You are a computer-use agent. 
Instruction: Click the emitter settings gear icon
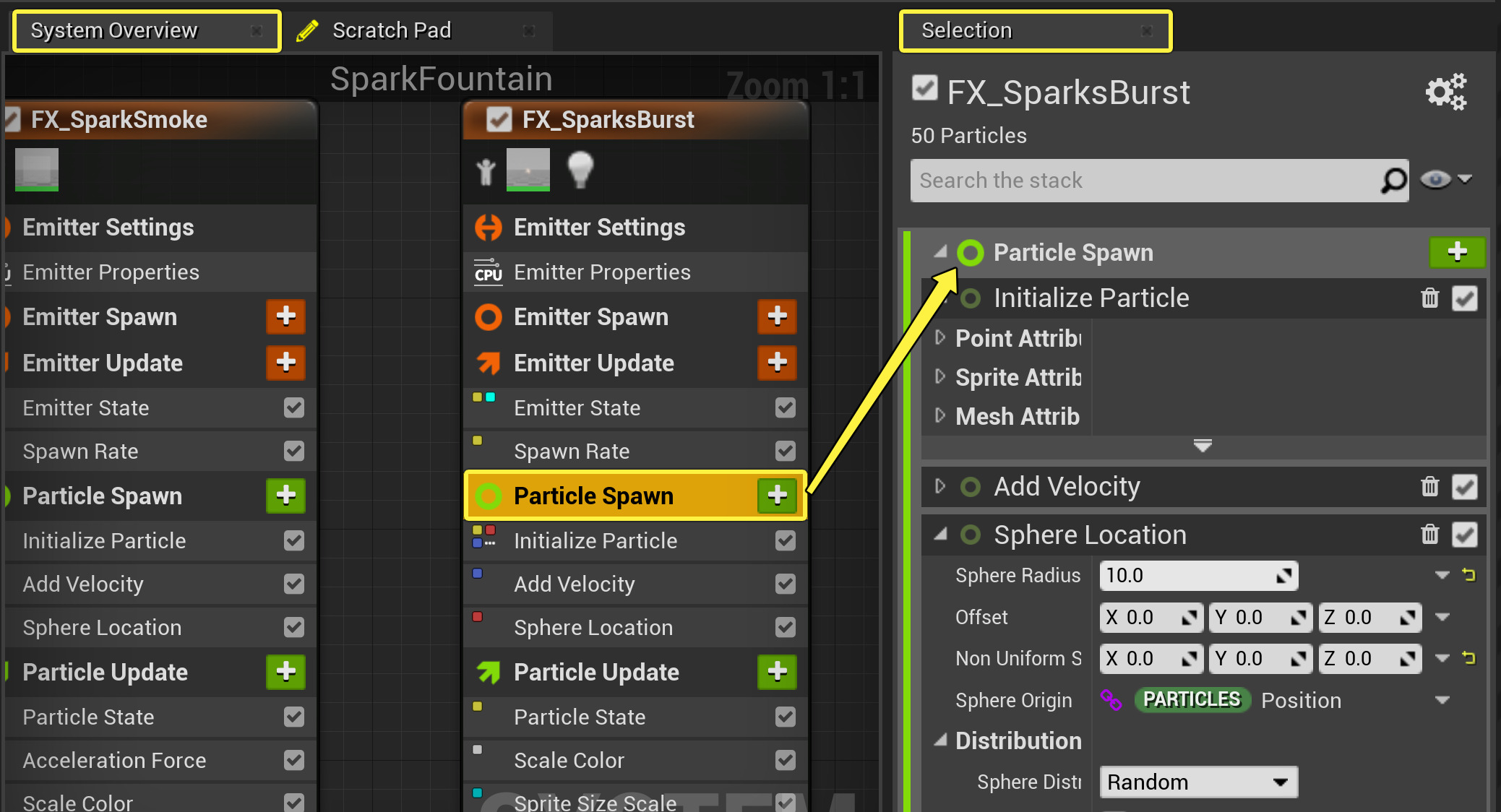(1445, 92)
